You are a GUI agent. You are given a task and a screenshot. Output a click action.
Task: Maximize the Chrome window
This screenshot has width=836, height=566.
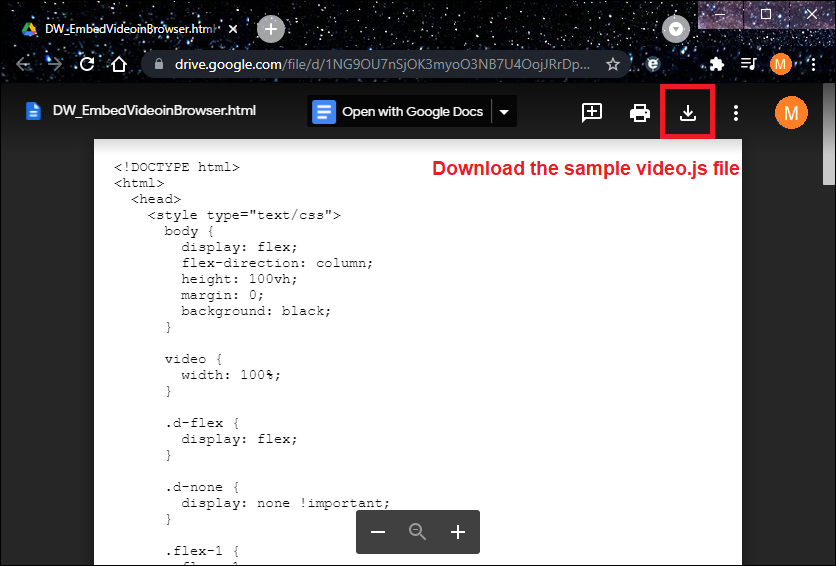[x=766, y=14]
